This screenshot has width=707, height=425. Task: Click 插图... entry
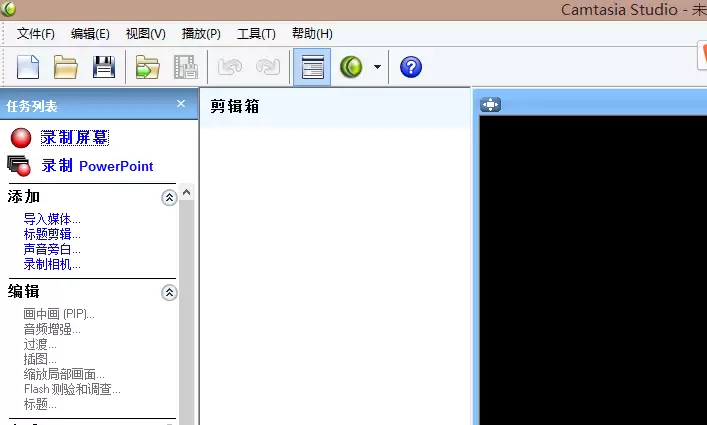[40, 360]
